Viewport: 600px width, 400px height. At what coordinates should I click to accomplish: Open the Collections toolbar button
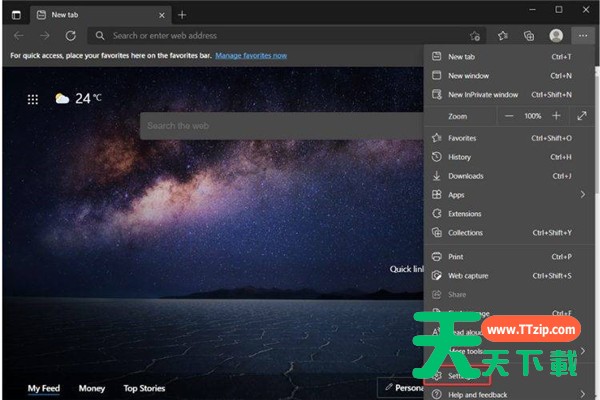[x=529, y=36]
